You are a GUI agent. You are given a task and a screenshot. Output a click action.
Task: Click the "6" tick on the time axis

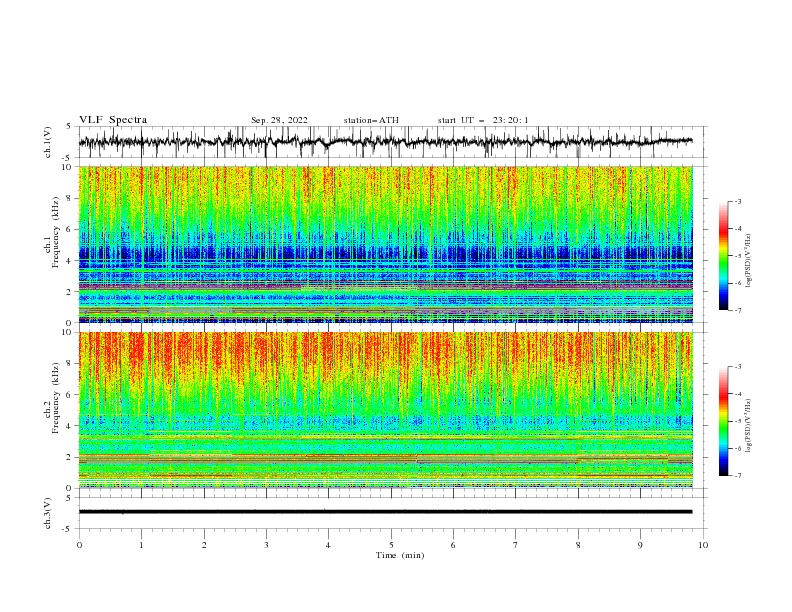click(453, 545)
